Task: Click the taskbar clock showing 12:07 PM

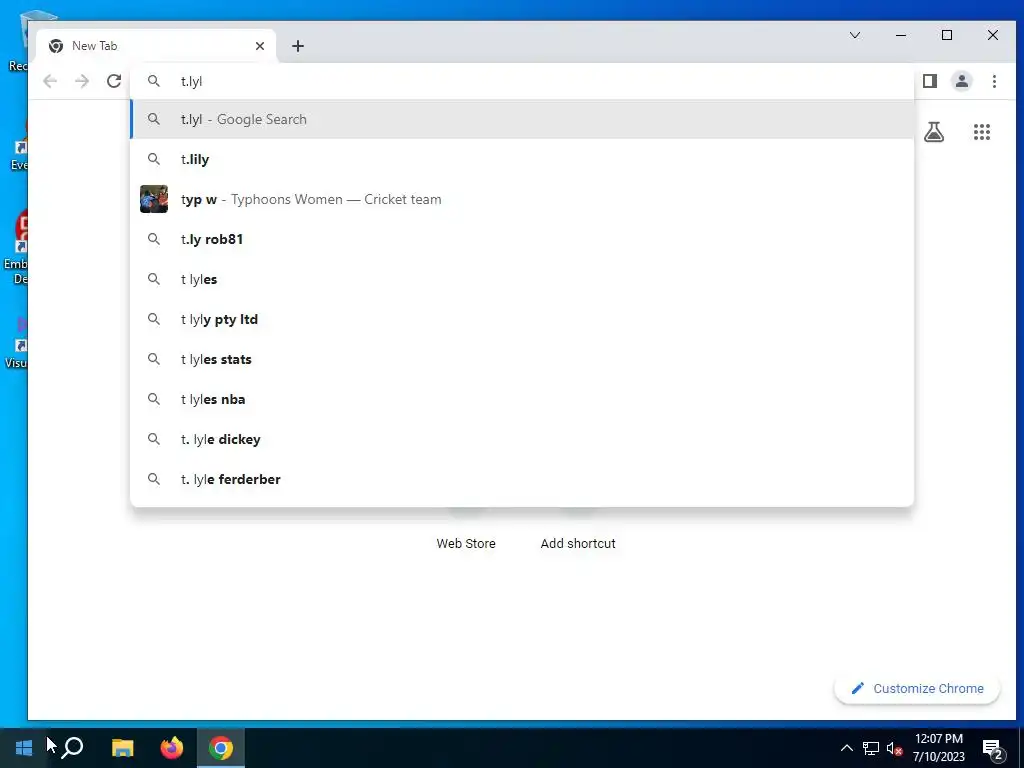Action: point(938,748)
